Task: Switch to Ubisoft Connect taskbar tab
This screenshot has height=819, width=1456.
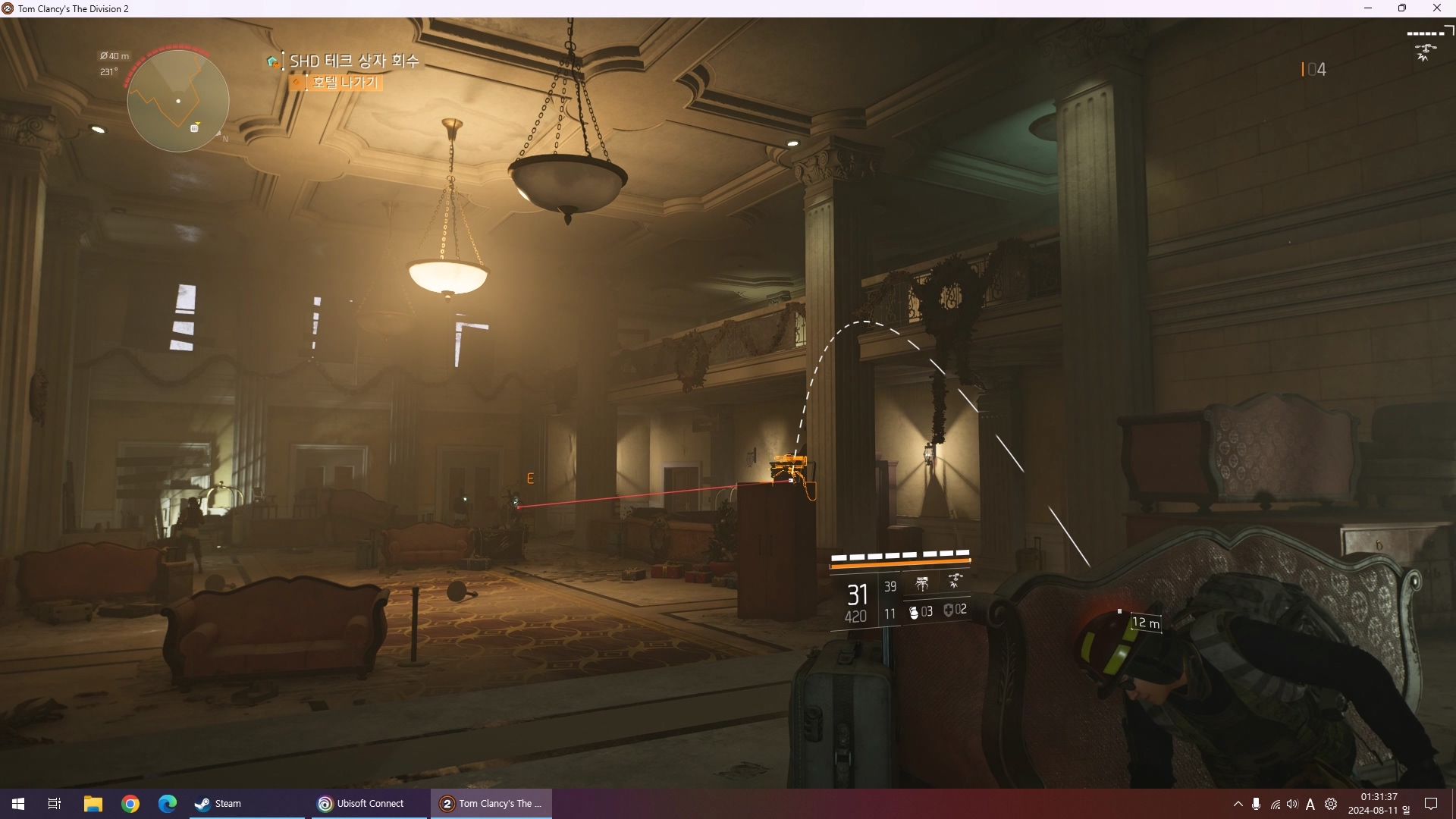Action: (362, 804)
